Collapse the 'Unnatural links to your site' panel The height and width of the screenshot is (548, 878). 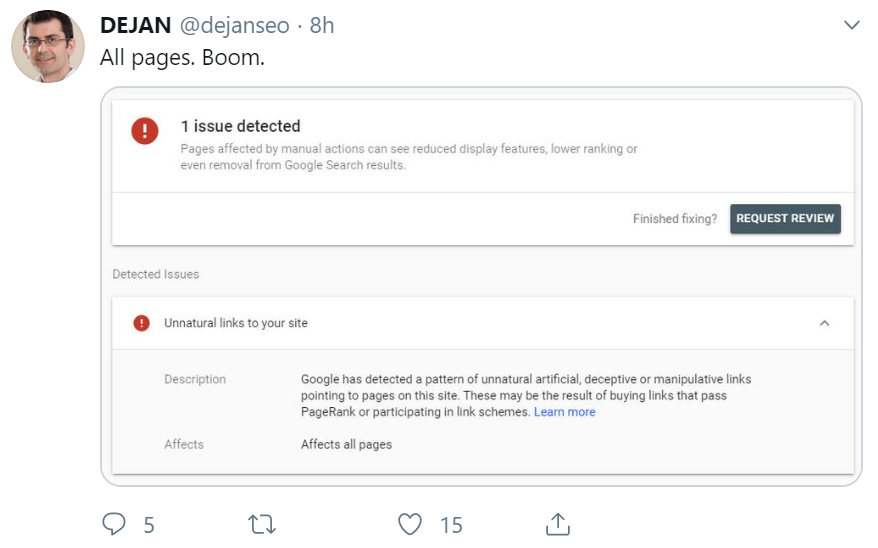click(824, 323)
